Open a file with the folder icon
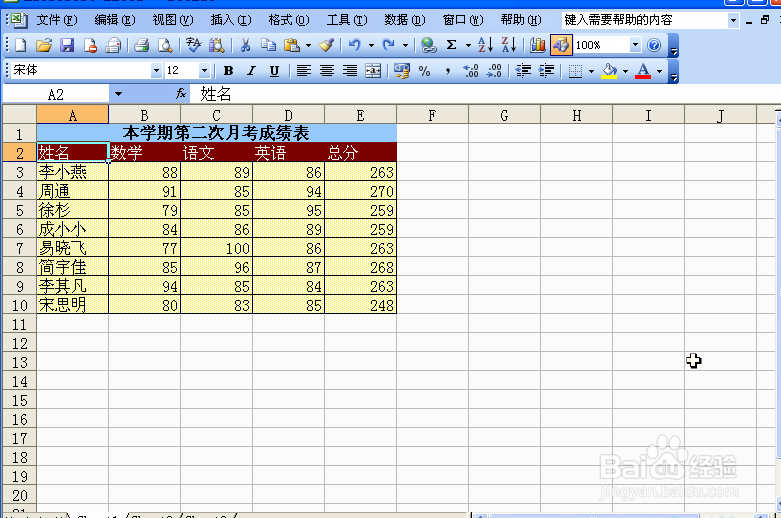Screen dimensions: 781x518 click(x=44, y=45)
